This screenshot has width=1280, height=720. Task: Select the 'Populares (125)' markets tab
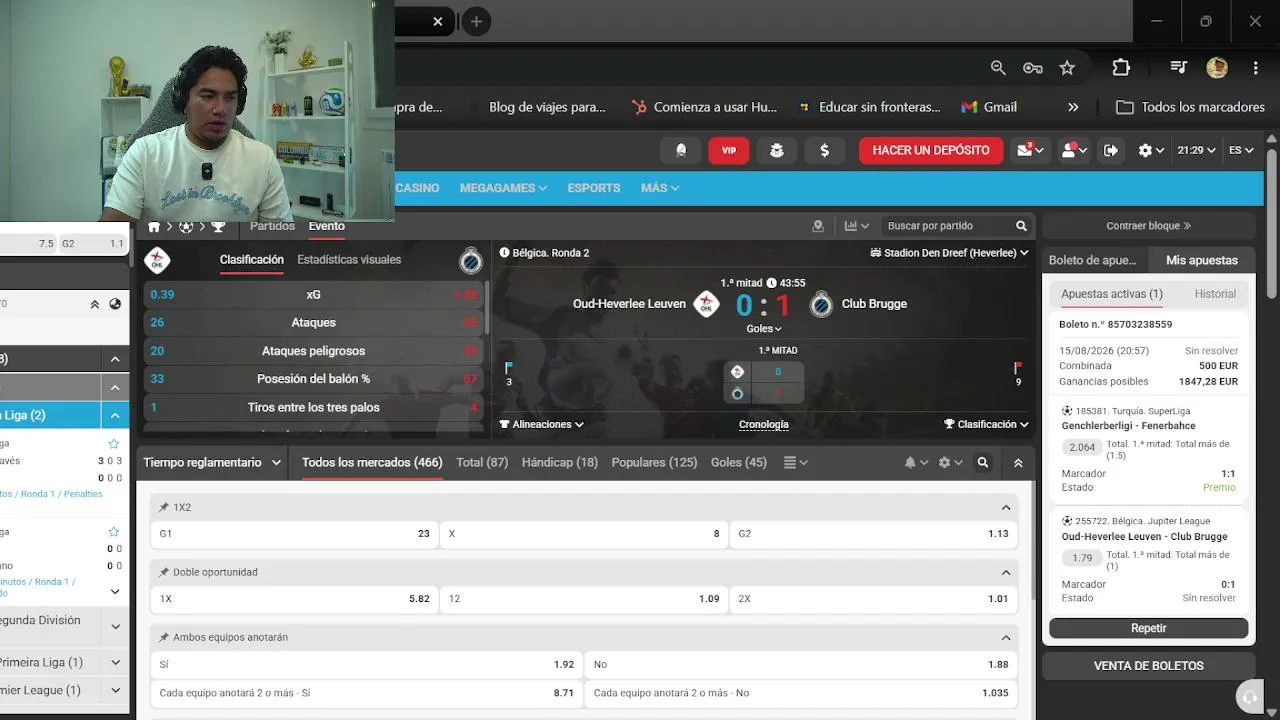pyautogui.click(x=655, y=462)
